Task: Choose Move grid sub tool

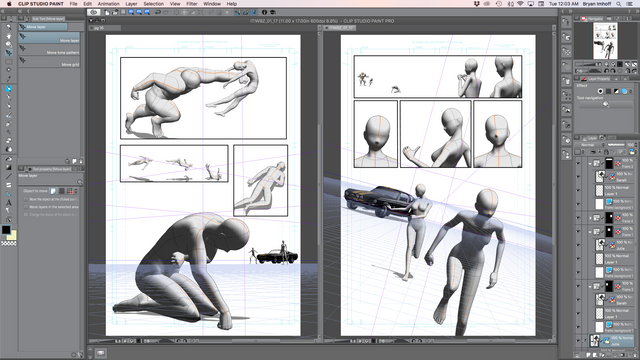Action: pyautogui.click(x=49, y=62)
